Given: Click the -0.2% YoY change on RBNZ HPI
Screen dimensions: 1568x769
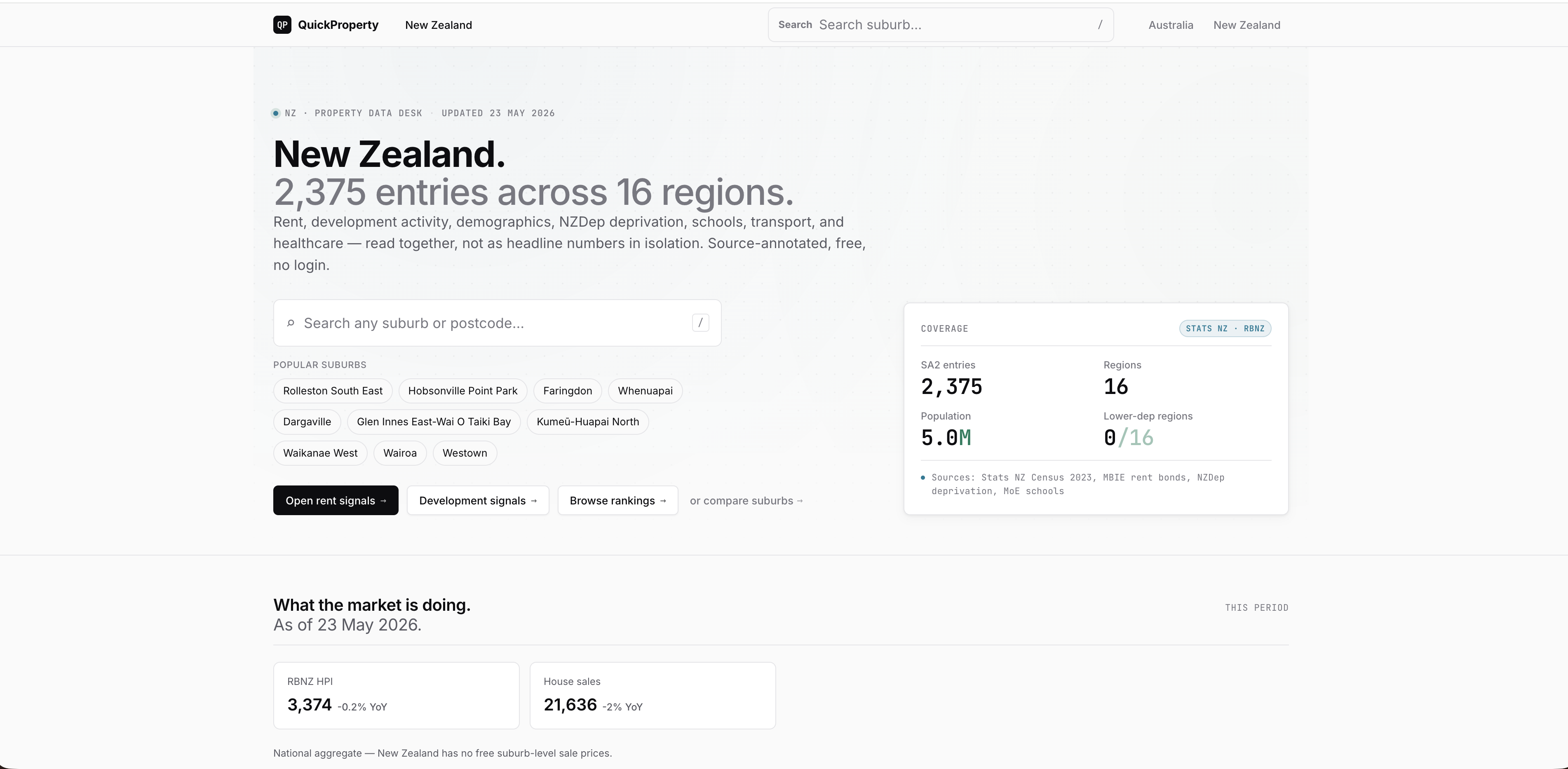Looking at the screenshot, I should [362, 707].
